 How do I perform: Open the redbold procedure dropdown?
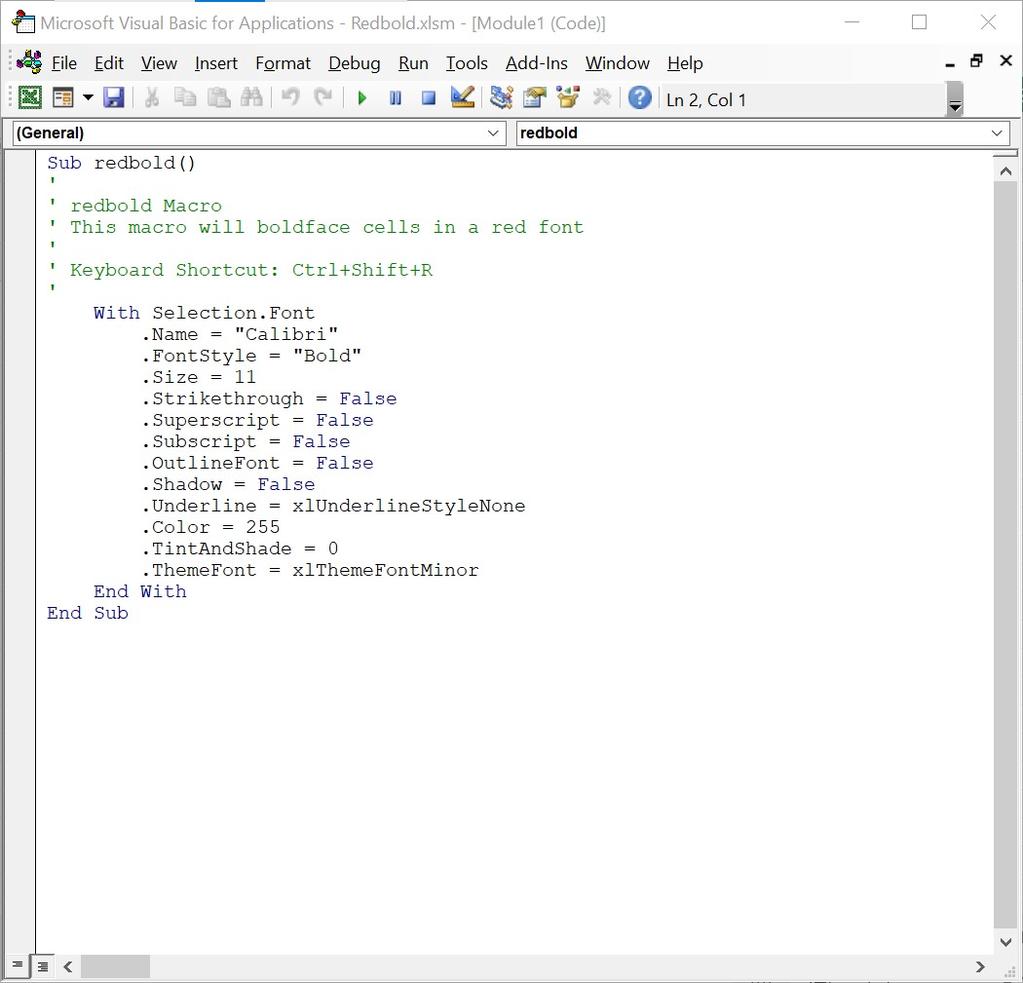(x=996, y=132)
